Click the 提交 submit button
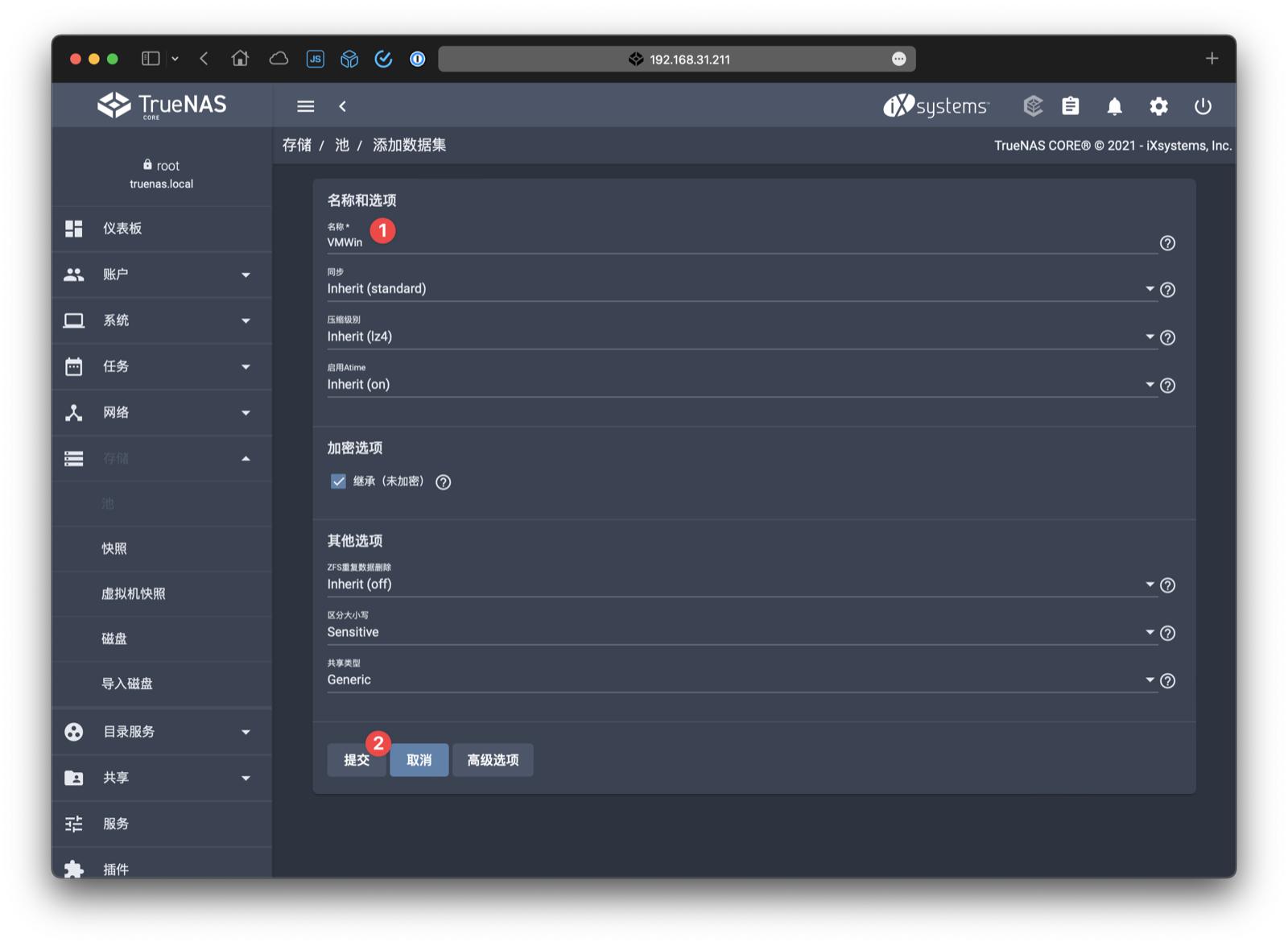 [x=356, y=760]
